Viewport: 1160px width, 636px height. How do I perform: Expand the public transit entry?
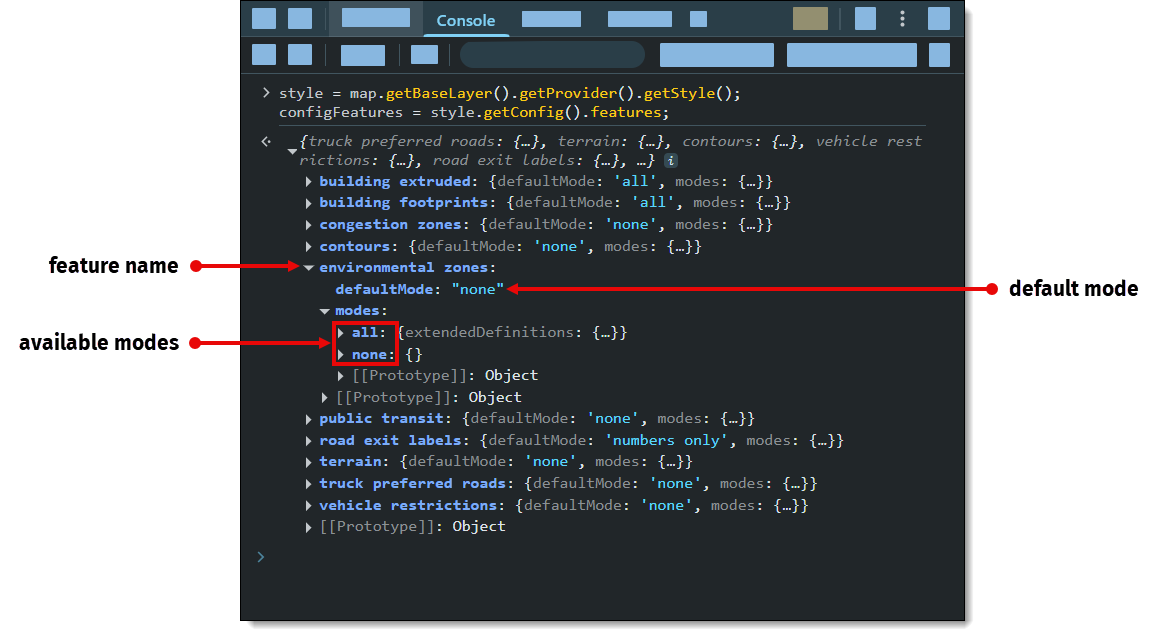coord(308,419)
